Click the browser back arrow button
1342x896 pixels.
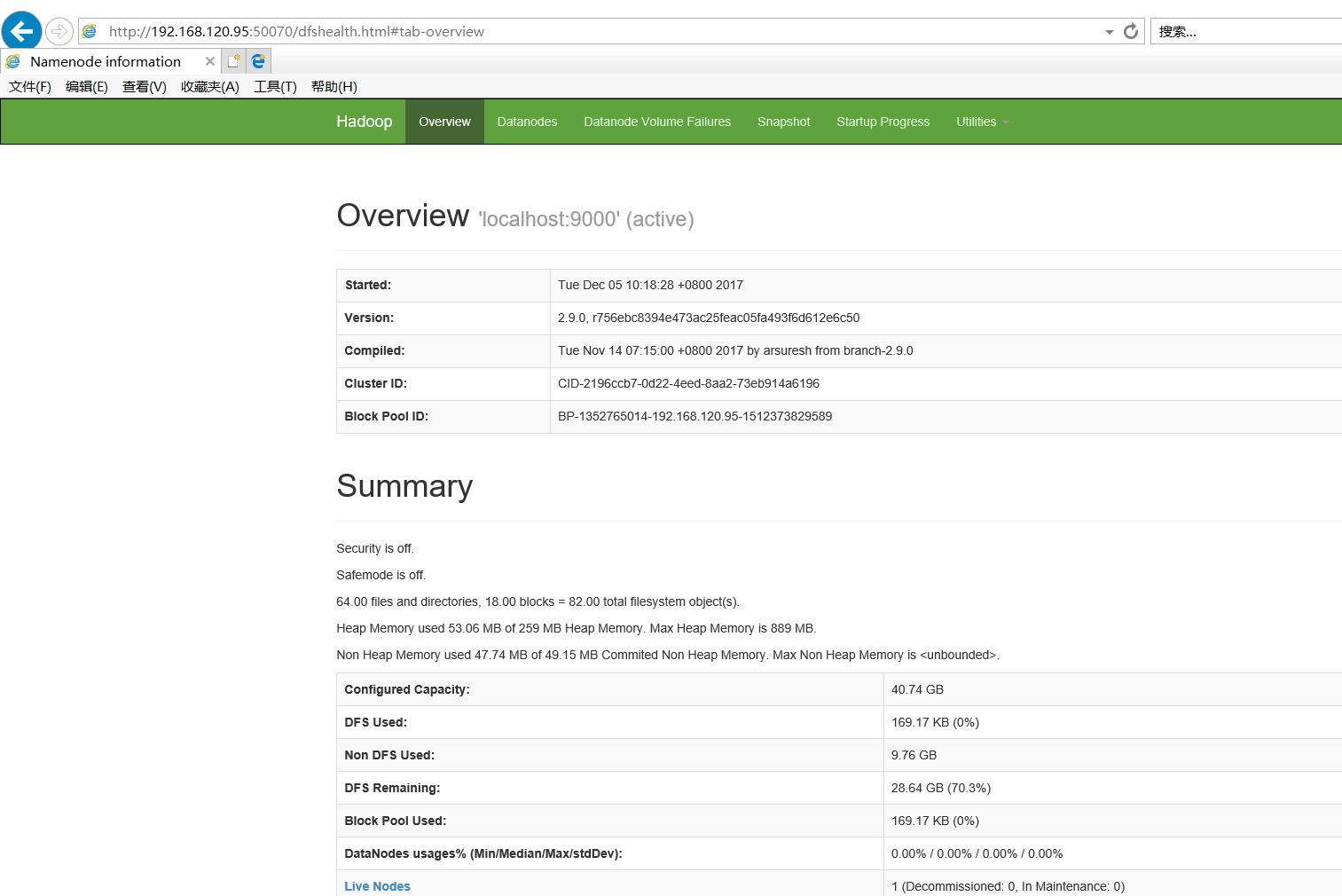pos(21,31)
